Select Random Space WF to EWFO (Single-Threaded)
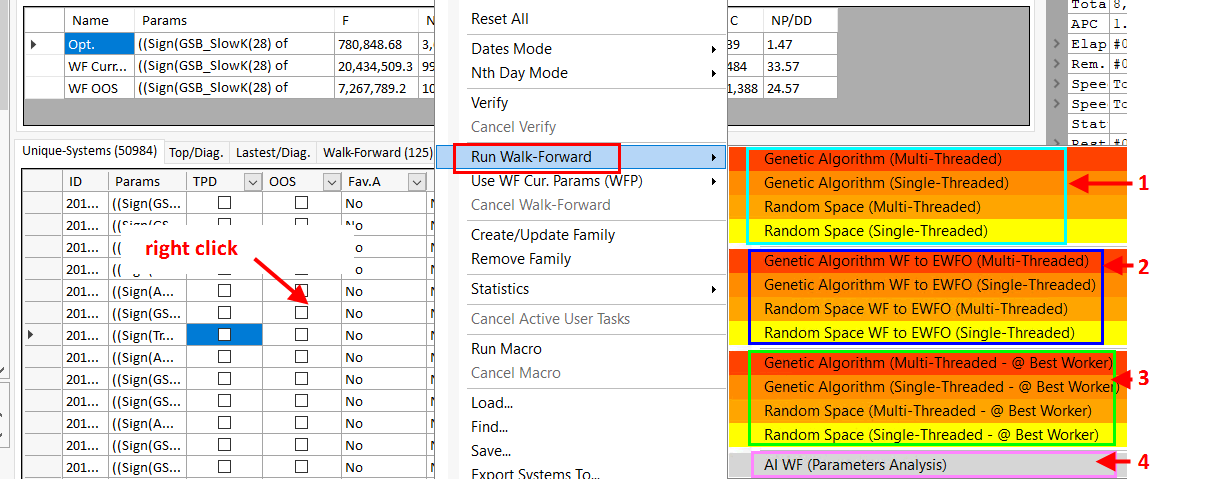The width and height of the screenshot is (1219, 479). tap(919, 333)
